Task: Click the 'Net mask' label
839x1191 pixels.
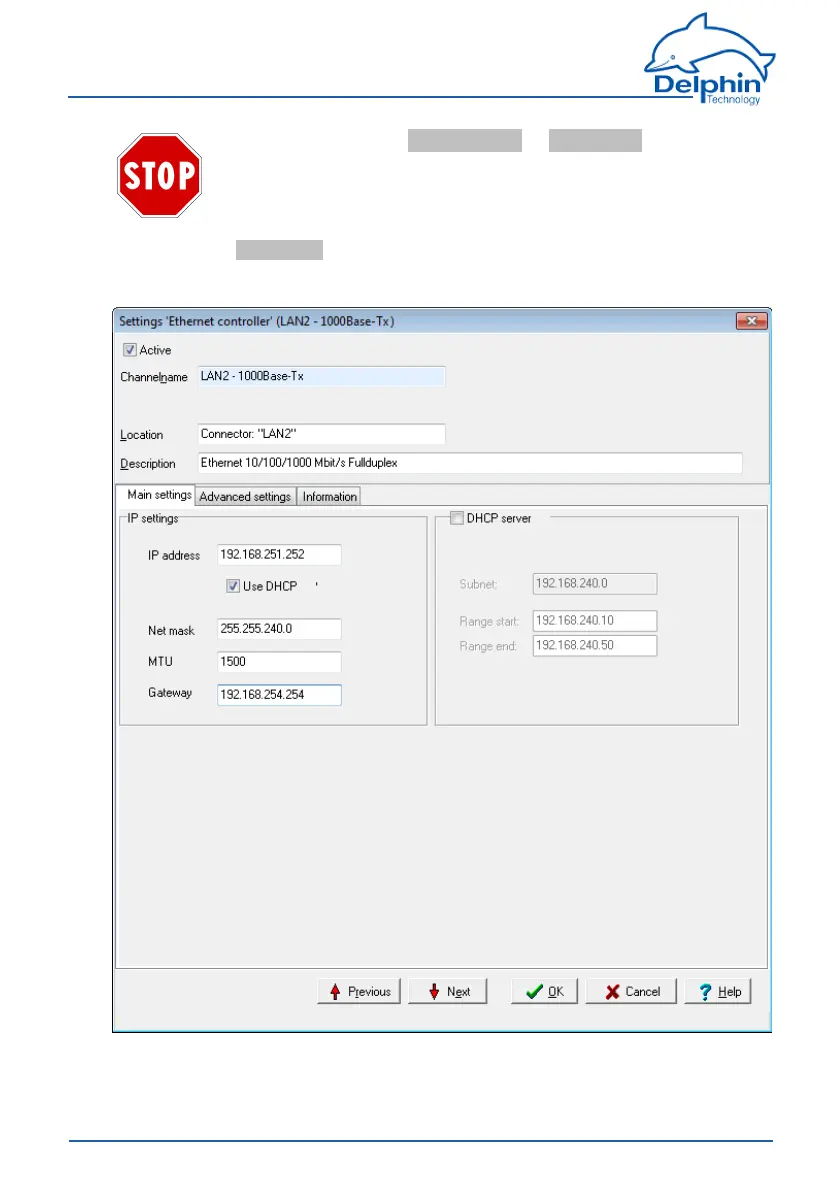Action: pyautogui.click(x=171, y=630)
